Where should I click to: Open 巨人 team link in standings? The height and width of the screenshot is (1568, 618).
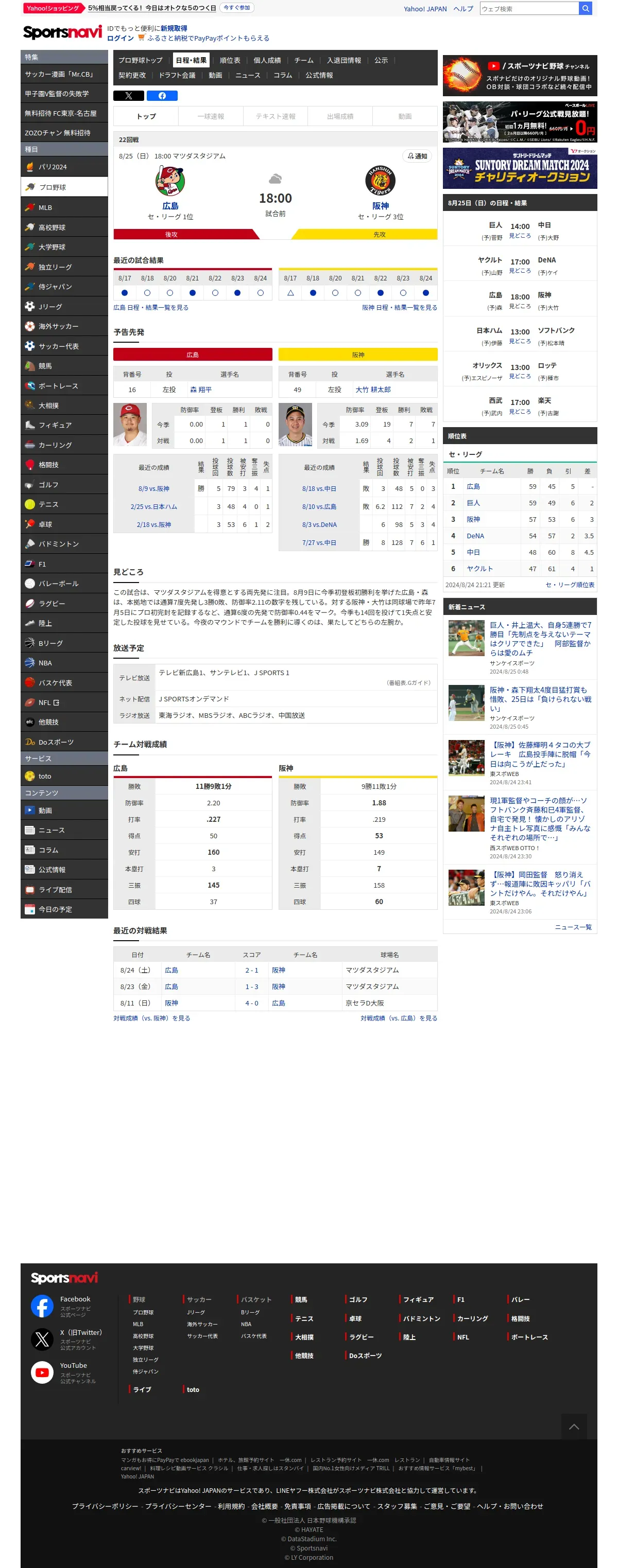click(473, 503)
